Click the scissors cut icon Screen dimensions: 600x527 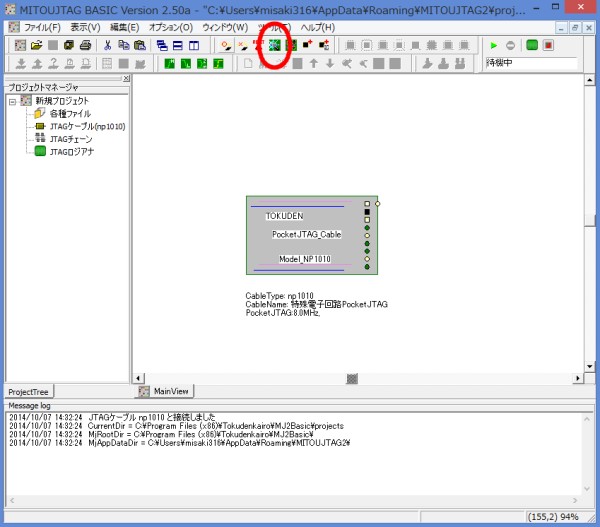click(x=109, y=45)
